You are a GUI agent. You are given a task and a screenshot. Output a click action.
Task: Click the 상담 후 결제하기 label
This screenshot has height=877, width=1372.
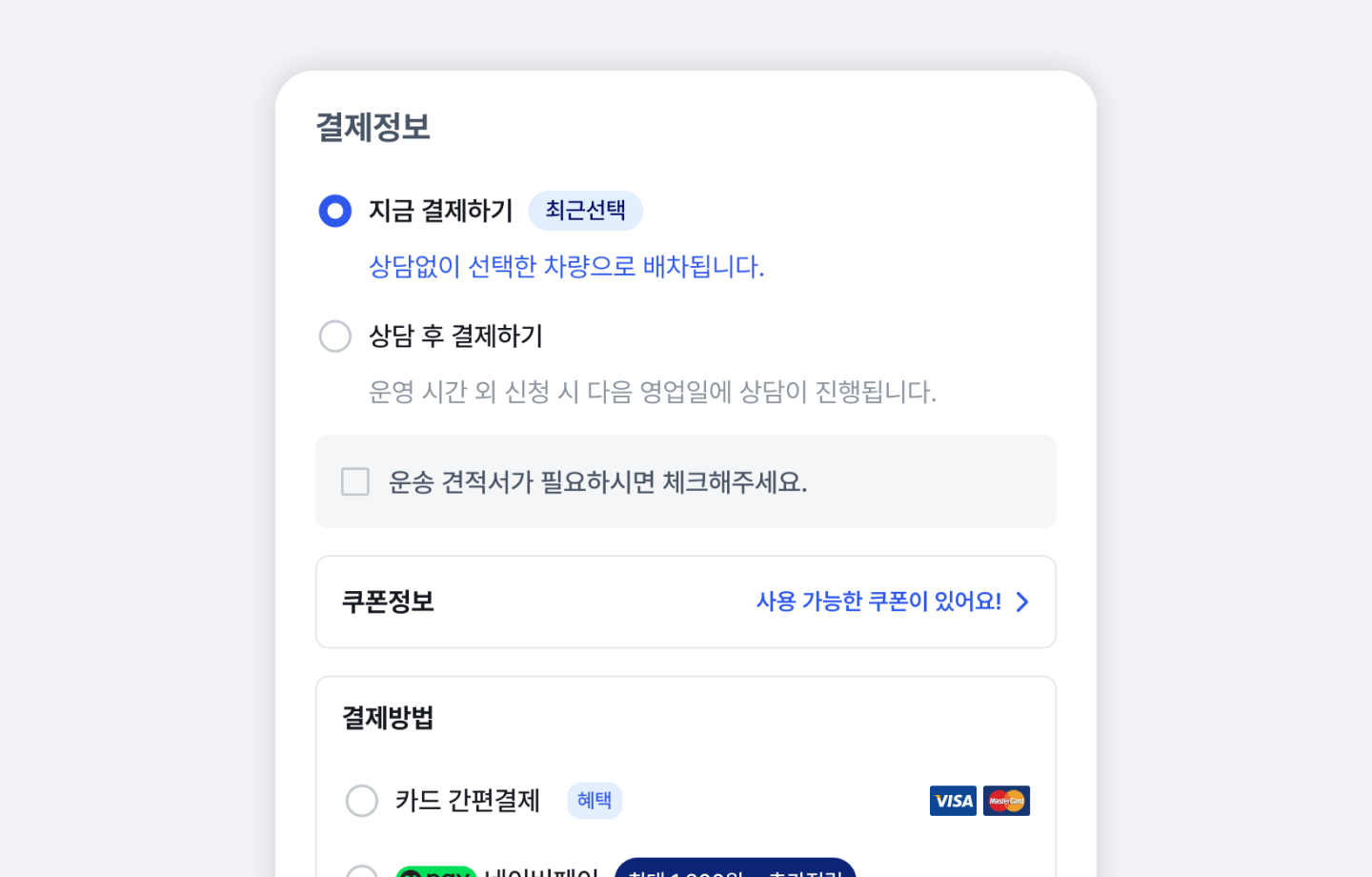click(455, 336)
